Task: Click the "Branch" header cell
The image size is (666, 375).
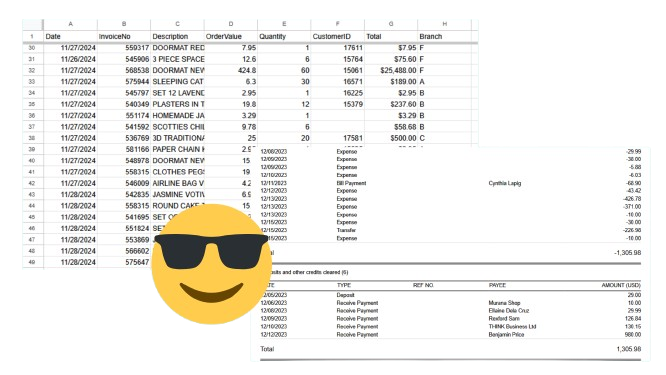Action: tap(444, 37)
